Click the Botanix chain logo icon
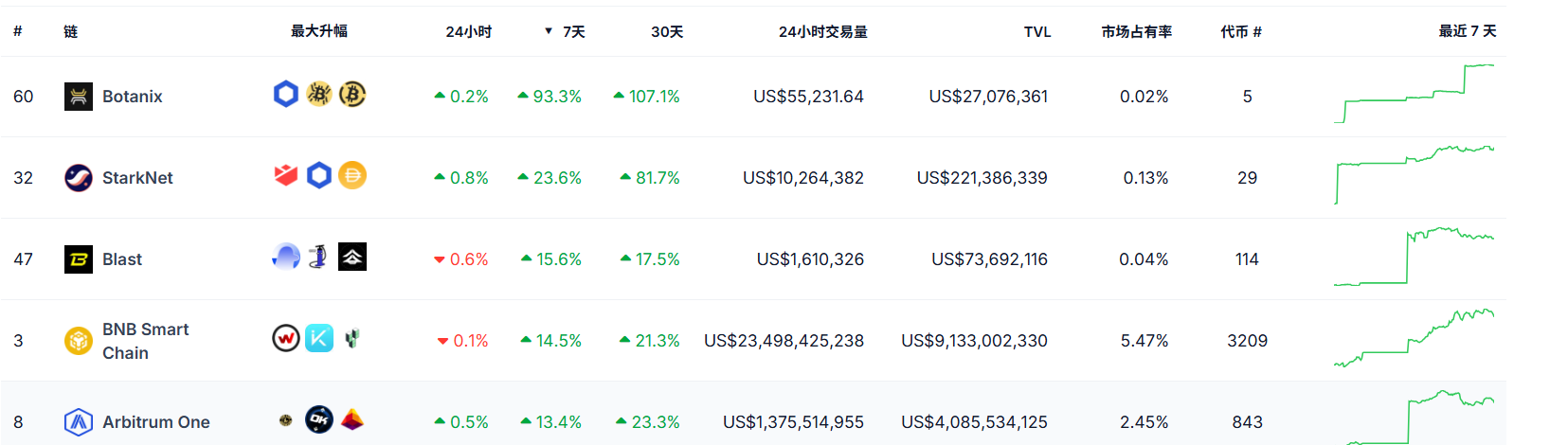 tap(79, 97)
